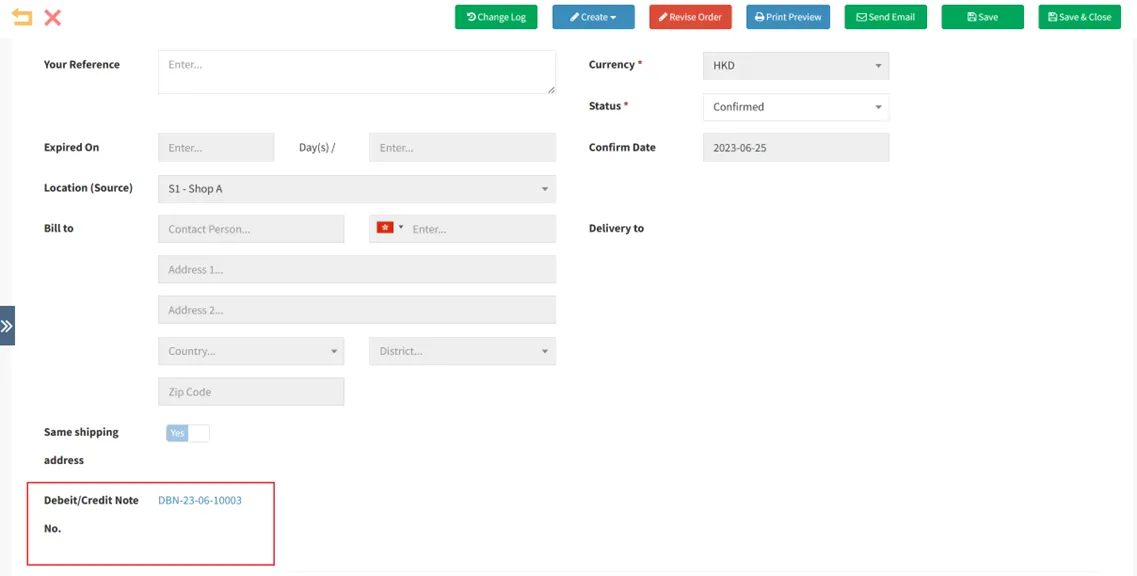The image size is (1137, 576).
Task: Select the Hong Kong flag country code
Action: point(389,228)
